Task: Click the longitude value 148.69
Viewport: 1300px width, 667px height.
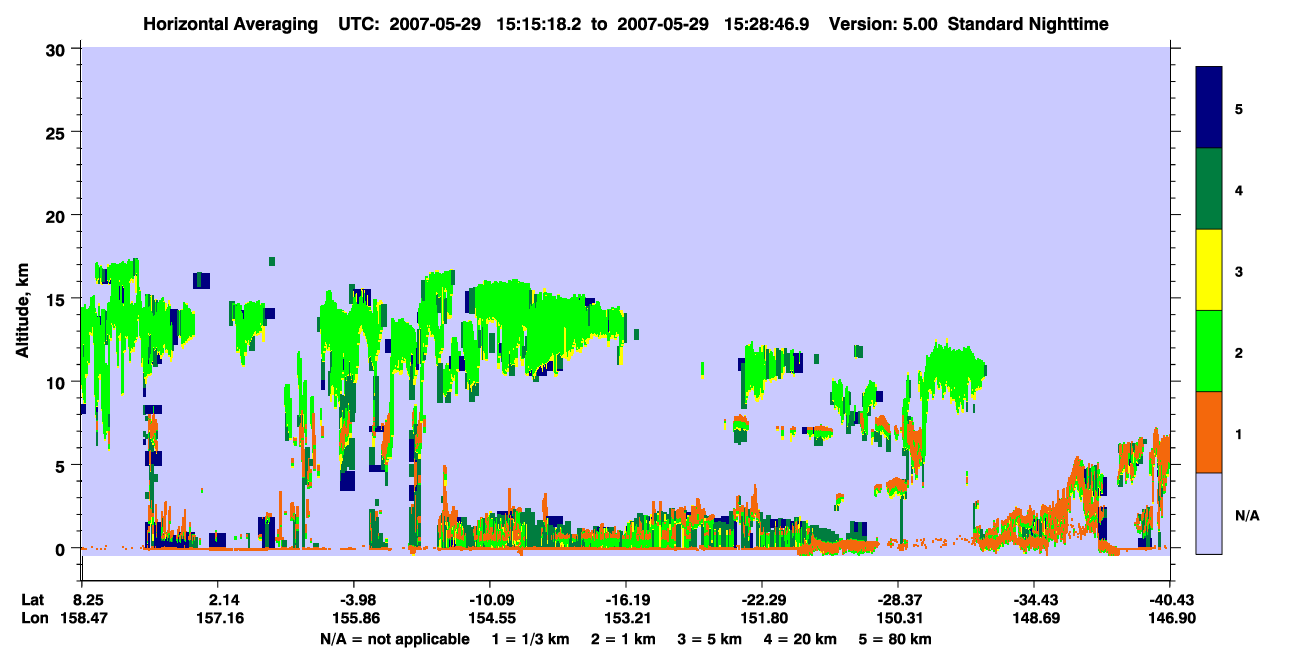Action: tap(1034, 619)
